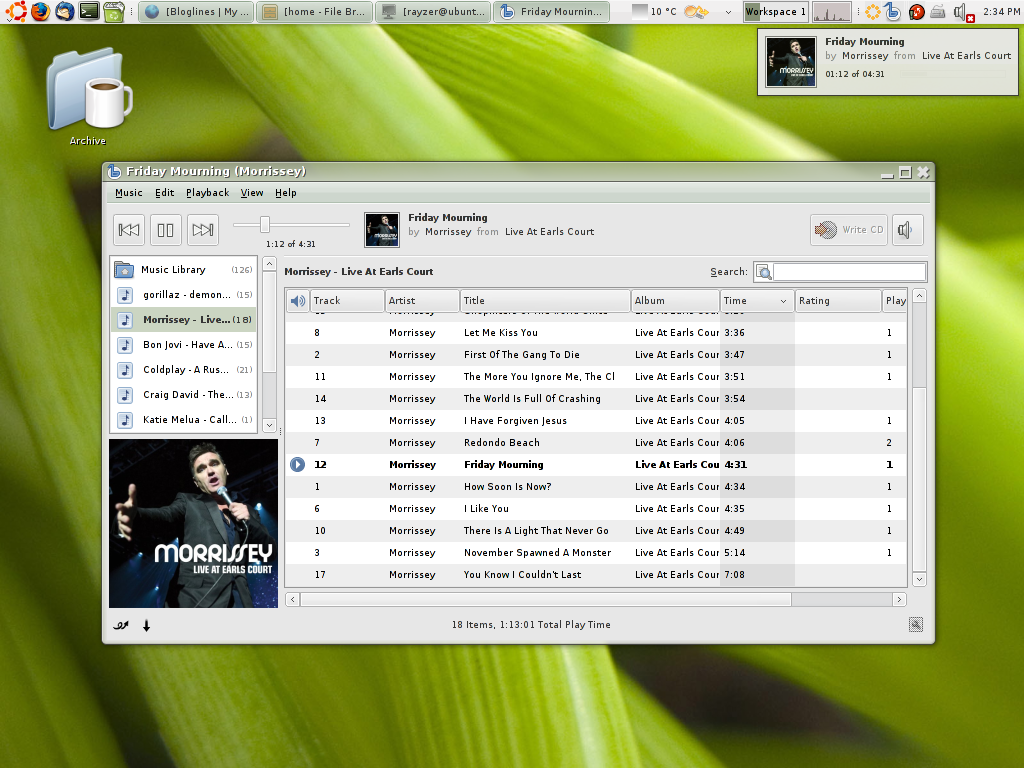Select the Craig David playlist
The width and height of the screenshot is (1024, 768).
(x=184, y=394)
